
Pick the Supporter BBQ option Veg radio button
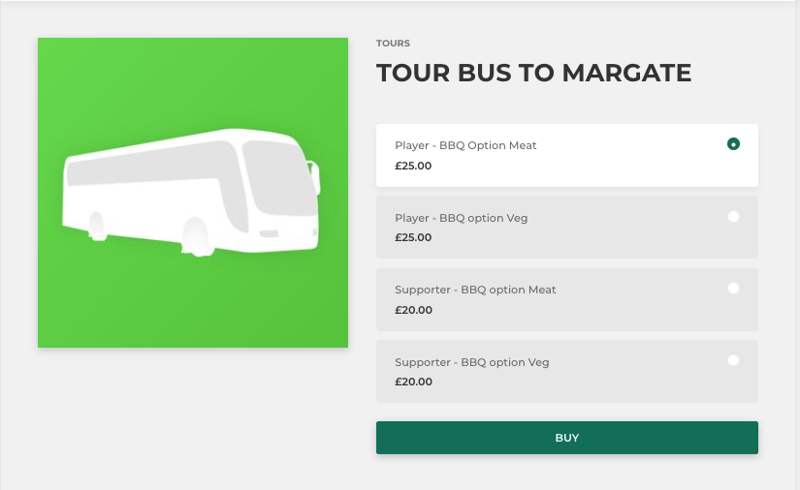tap(733, 360)
